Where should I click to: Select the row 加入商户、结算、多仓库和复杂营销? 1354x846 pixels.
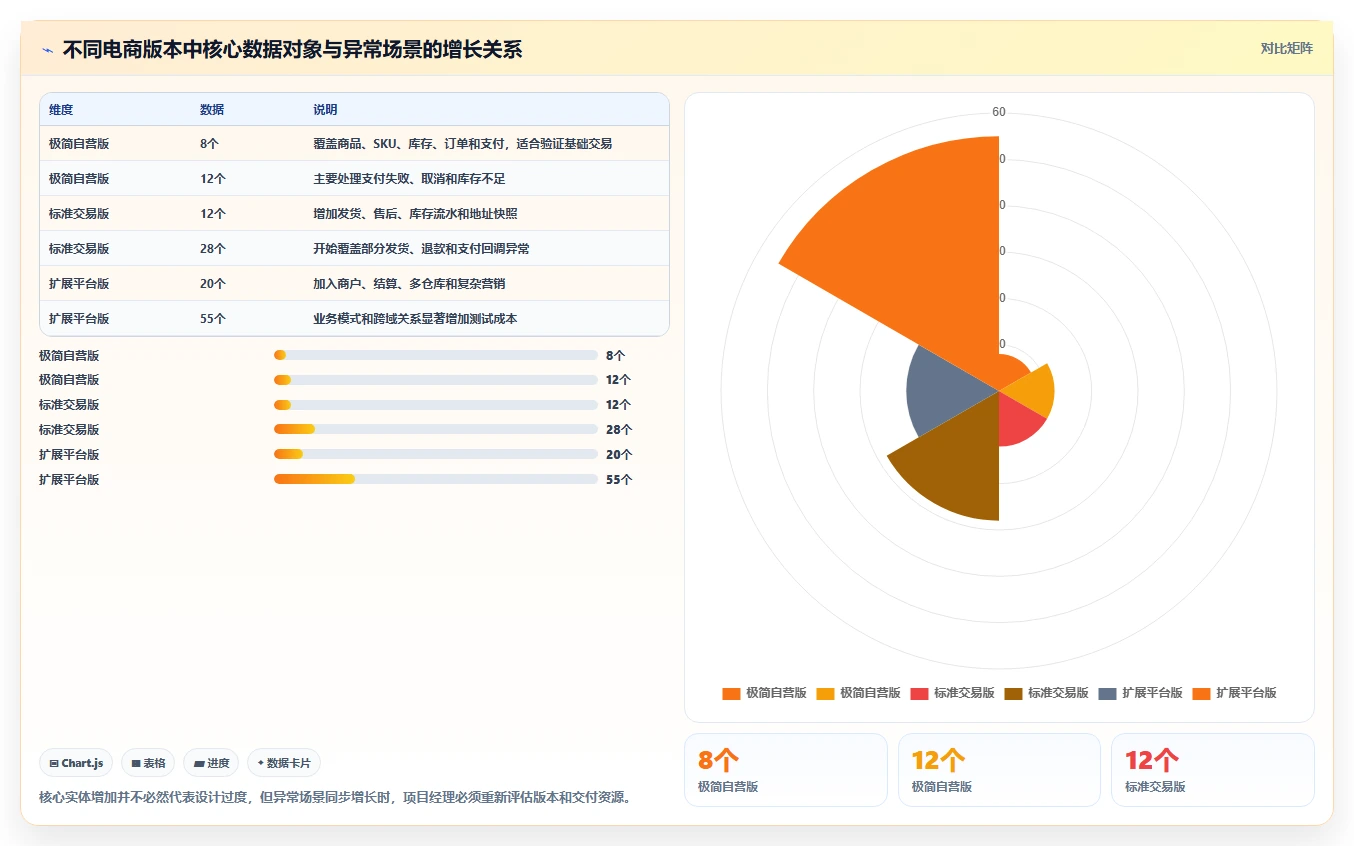(354, 284)
